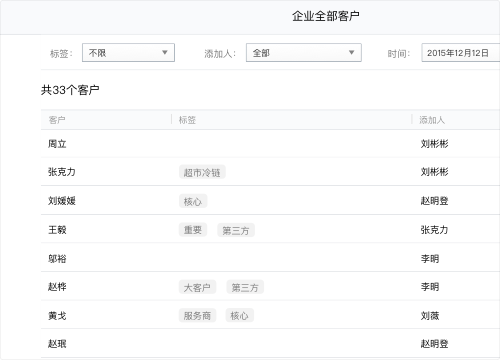Expand the 添加人 dropdown showing 全部
This screenshot has height=360, width=500.
304,53
